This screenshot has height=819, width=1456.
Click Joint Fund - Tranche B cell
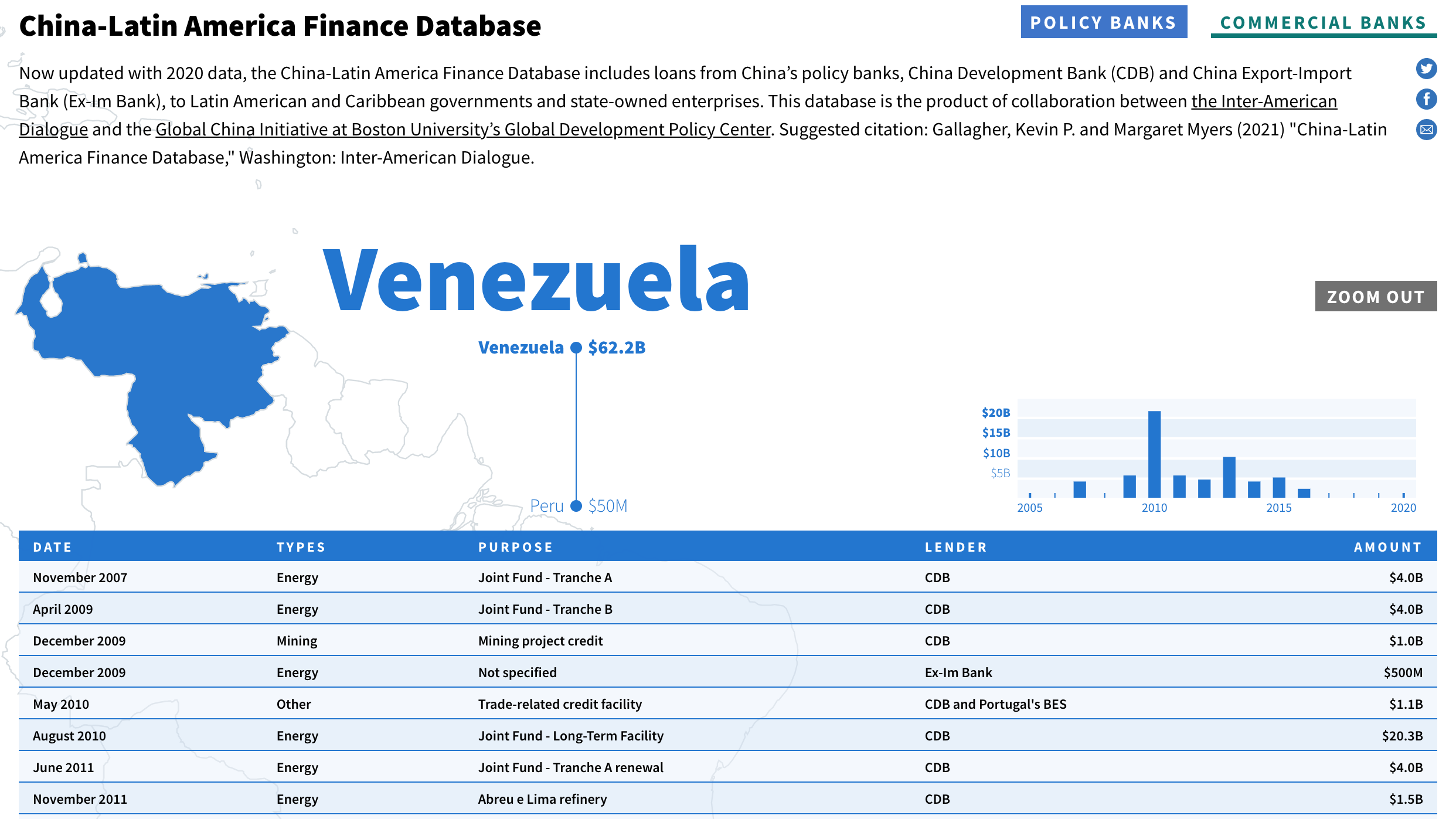[545, 609]
